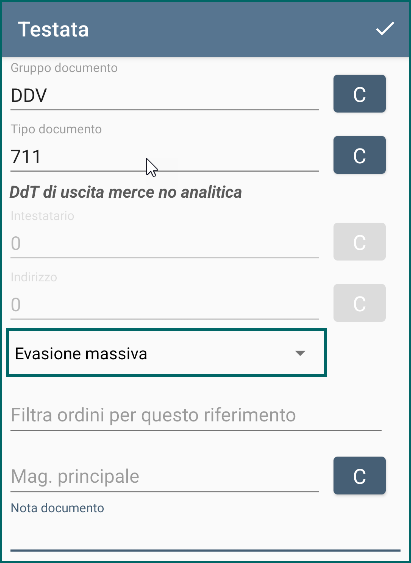Click the C button beside Tipo documento

tap(359, 155)
